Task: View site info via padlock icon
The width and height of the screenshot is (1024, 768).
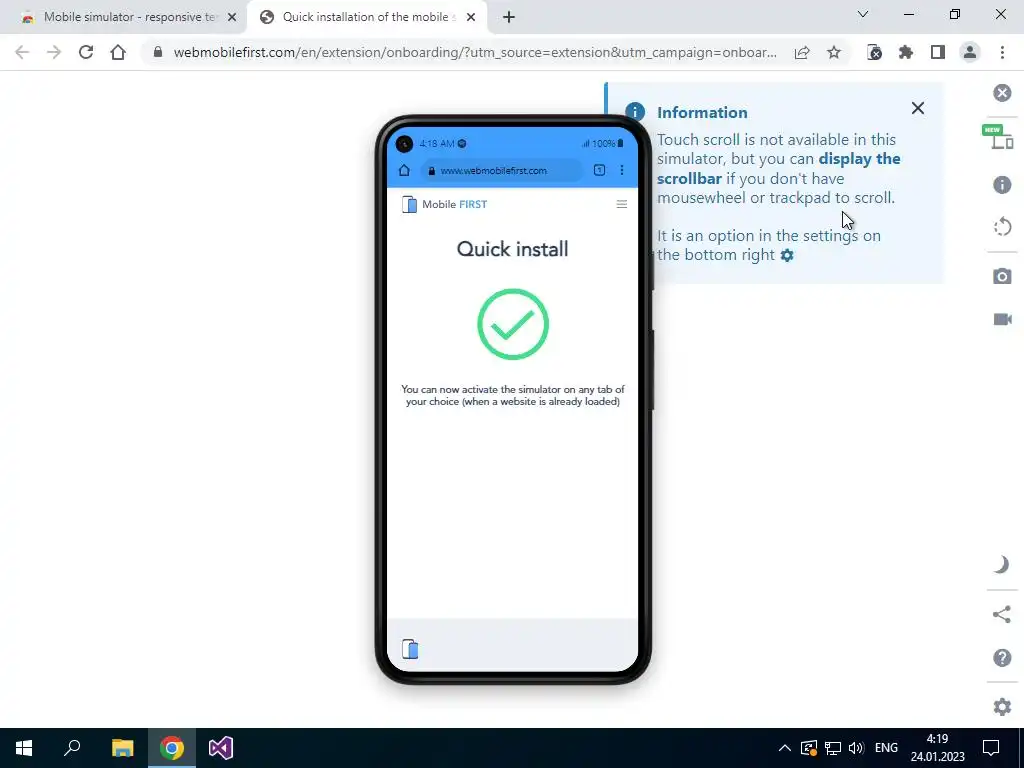Action: tap(157, 52)
